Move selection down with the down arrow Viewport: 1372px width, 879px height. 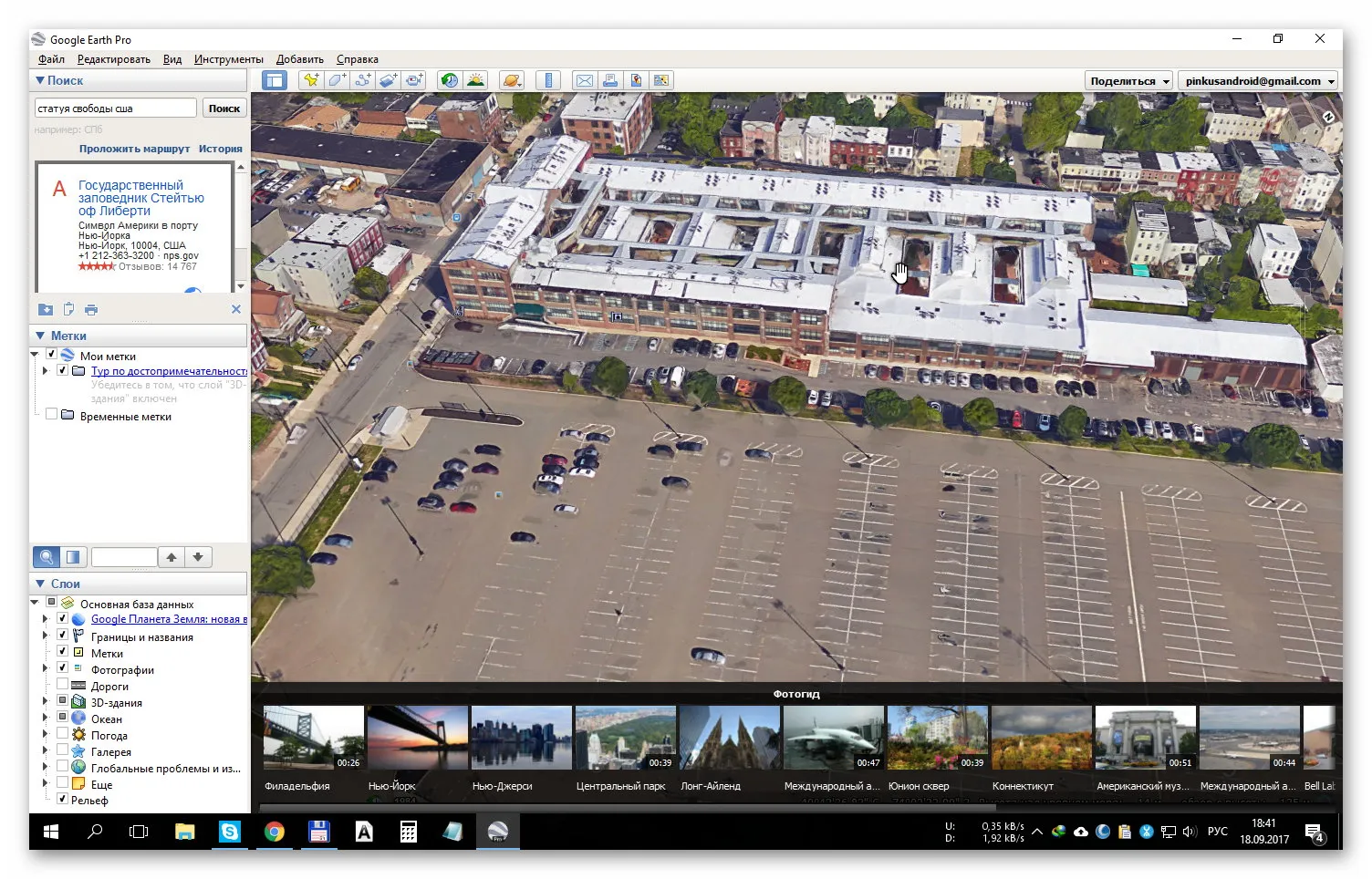point(198,556)
